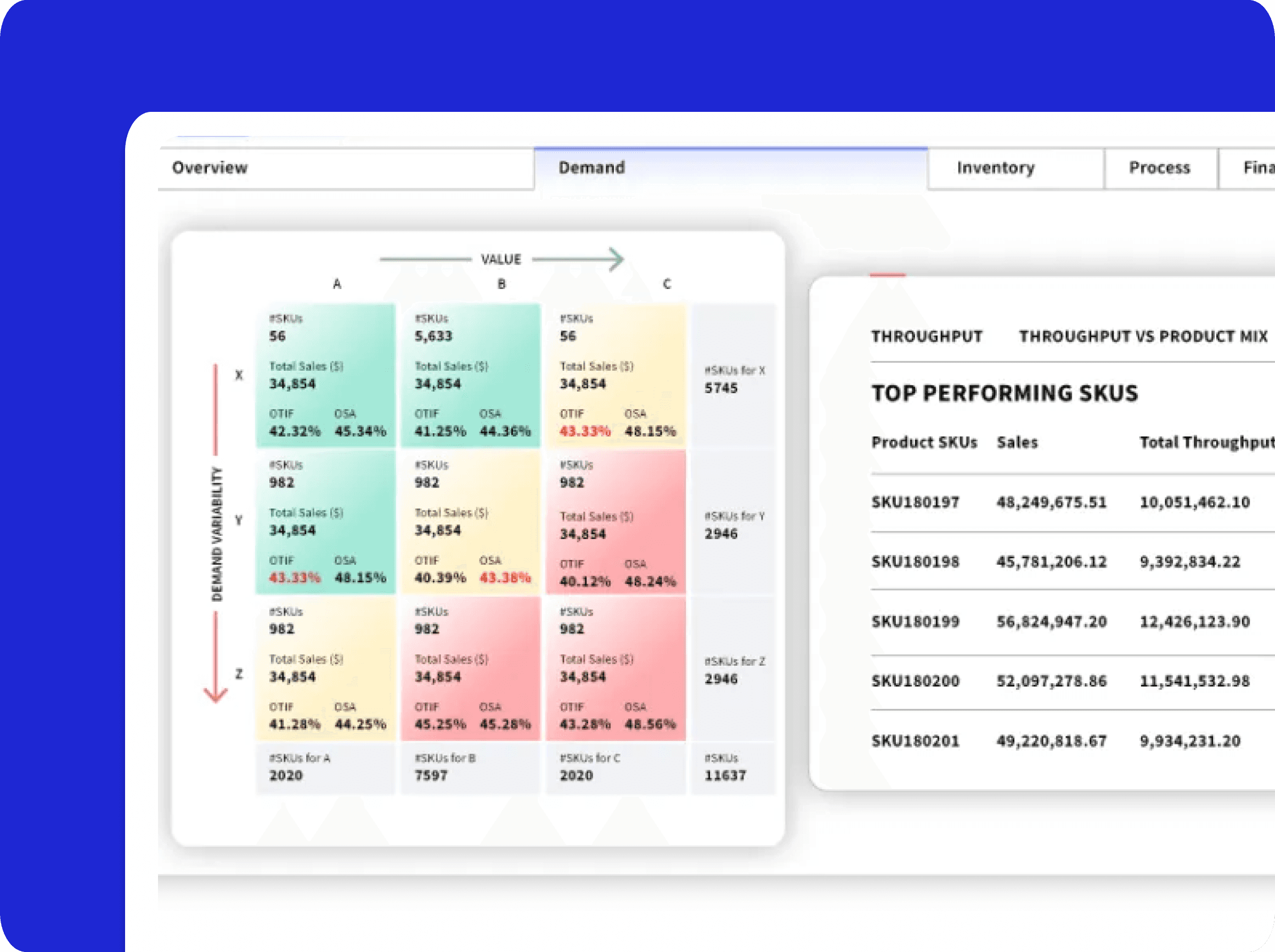1275x952 pixels.
Task: Click throughput value 12,426,123.90
Action: 1195,622
